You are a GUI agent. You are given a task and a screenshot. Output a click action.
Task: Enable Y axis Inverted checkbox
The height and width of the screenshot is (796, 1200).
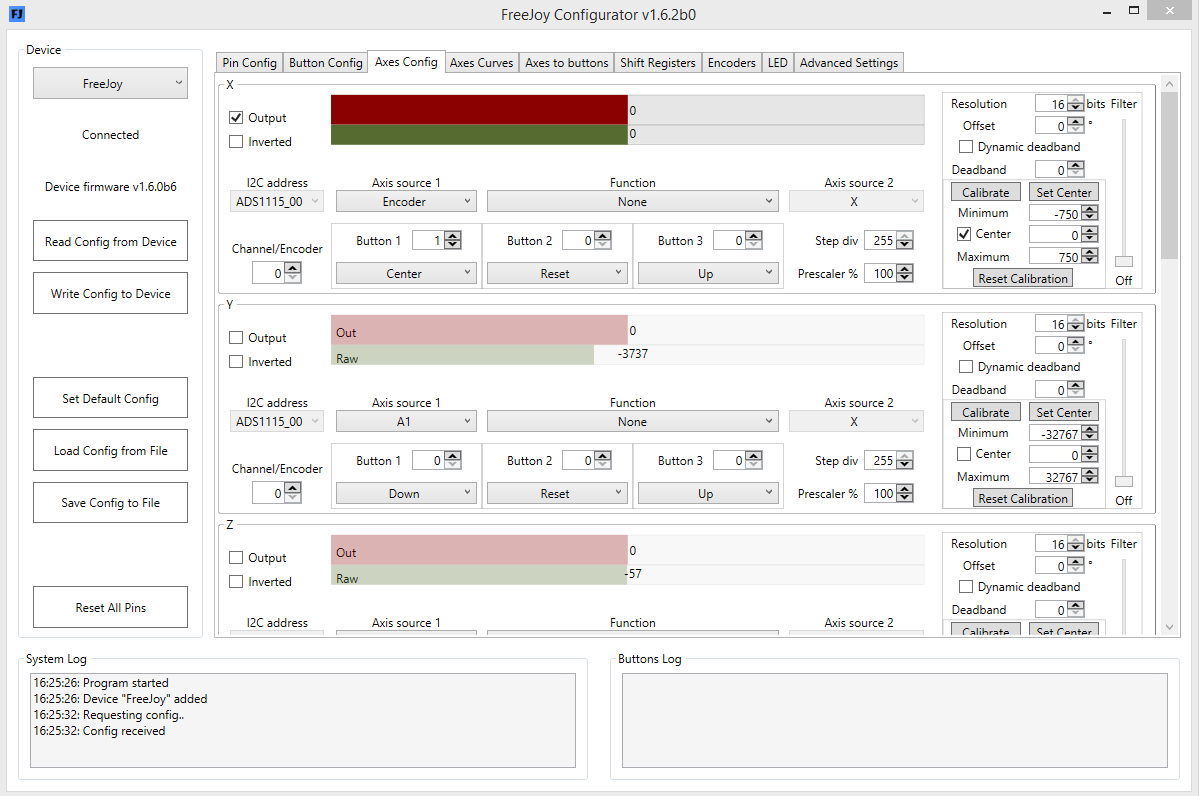(x=236, y=361)
